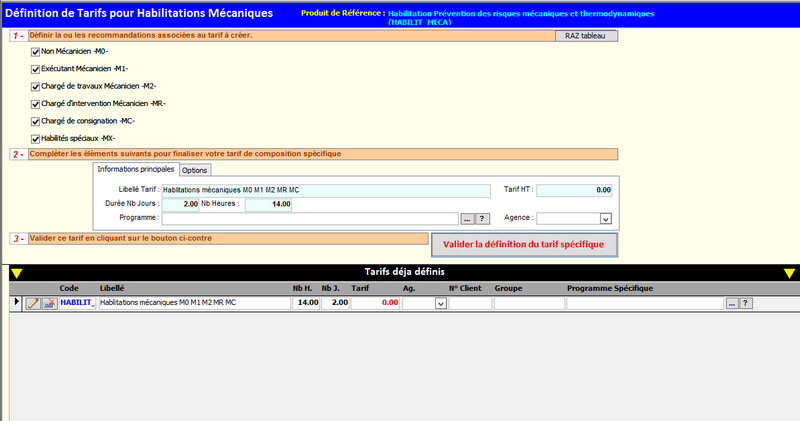Click the '...' browse button next to Programme field
This screenshot has width=800, height=421.
[467, 218]
